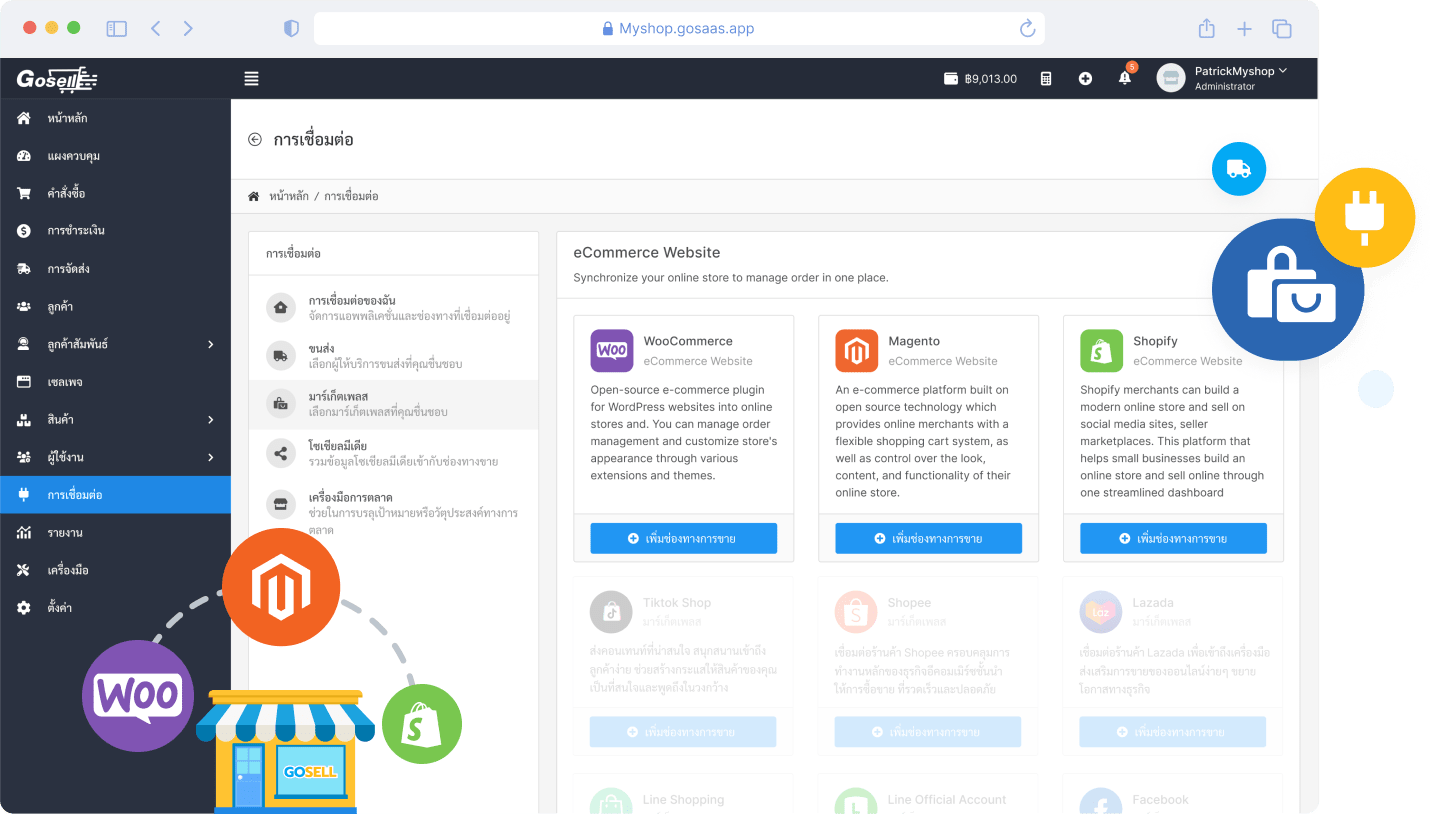Click the Magento logo icon on its card
The width and height of the screenshot is (1430, 814).
point(857,351)
